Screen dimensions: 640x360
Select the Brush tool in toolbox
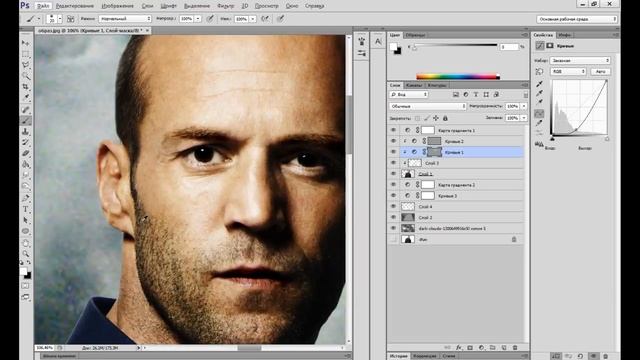coord(26,120)
